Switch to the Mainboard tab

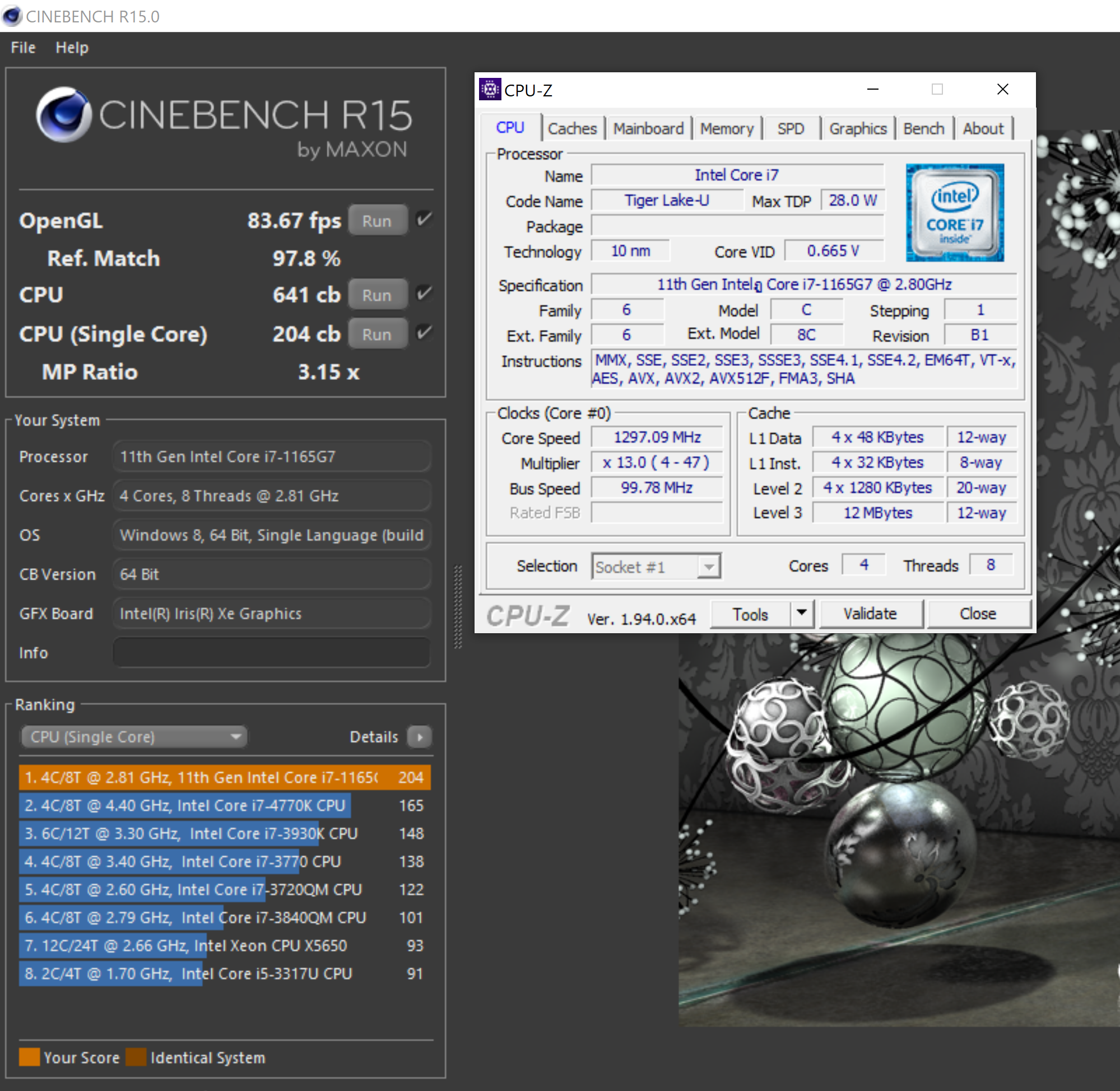pos(648,129)
